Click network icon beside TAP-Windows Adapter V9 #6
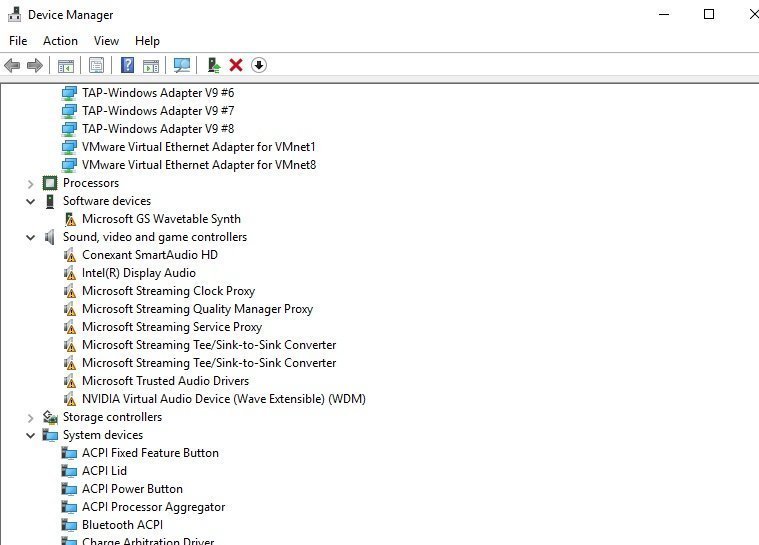 (x=69, y=93)
